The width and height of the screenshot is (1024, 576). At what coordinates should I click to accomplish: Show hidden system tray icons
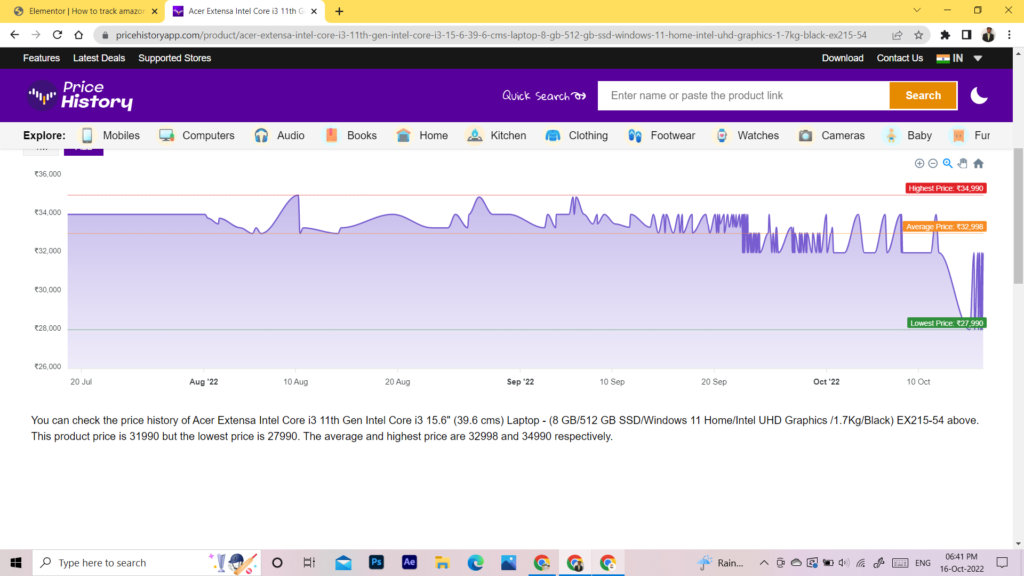point(763,562)
